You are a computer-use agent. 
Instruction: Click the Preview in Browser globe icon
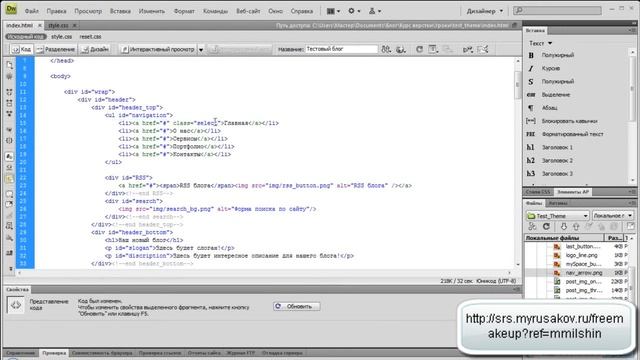[401, 49]
